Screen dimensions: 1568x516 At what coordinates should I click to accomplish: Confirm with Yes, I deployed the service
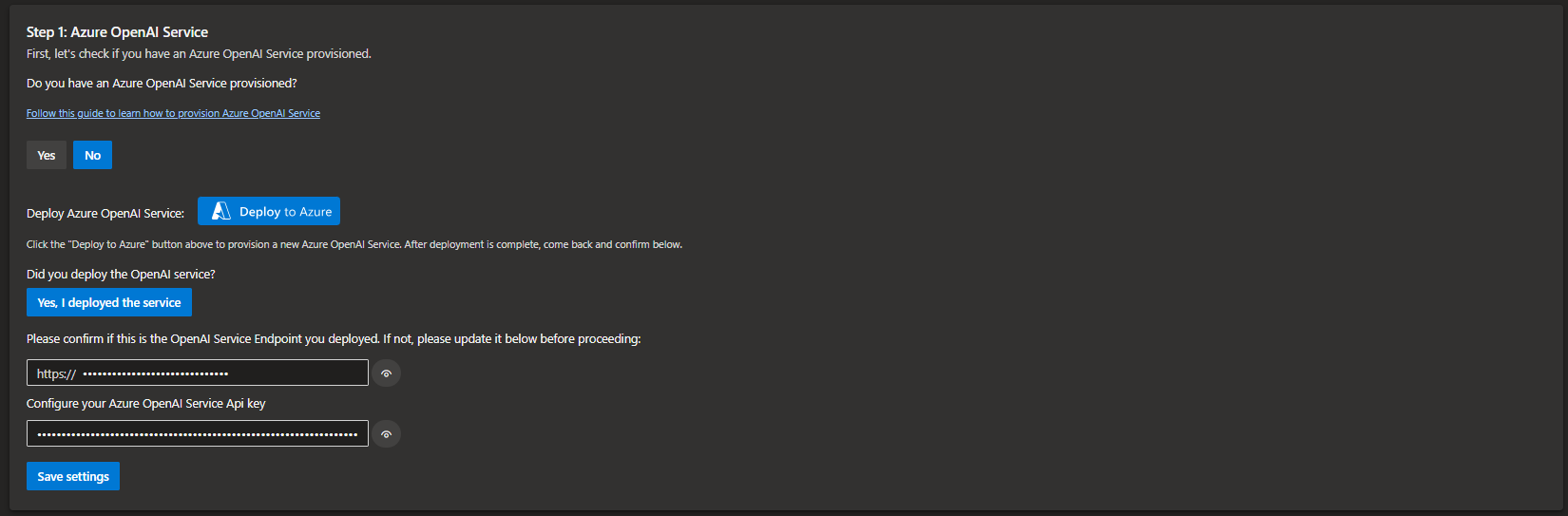(x=109, y=302)
